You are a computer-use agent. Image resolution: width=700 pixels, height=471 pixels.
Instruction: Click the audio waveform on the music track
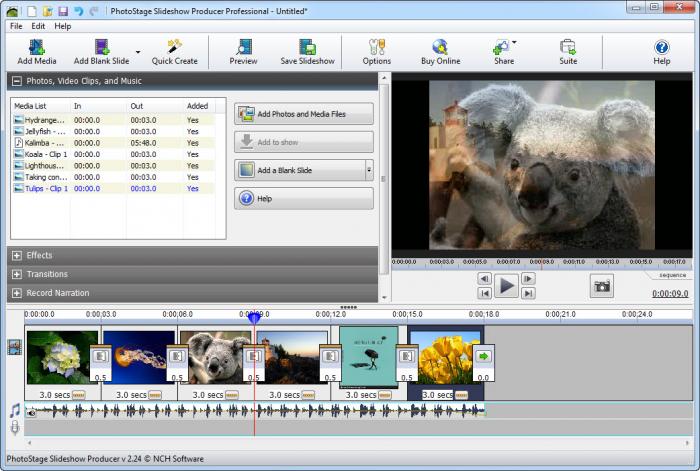point(254,410)
